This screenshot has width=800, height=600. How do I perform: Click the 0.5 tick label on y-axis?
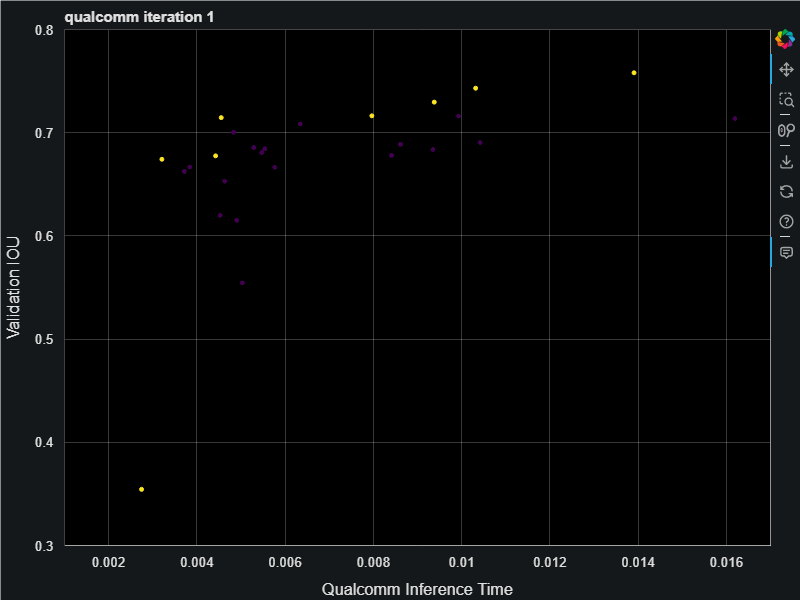[x=44, y=340]
